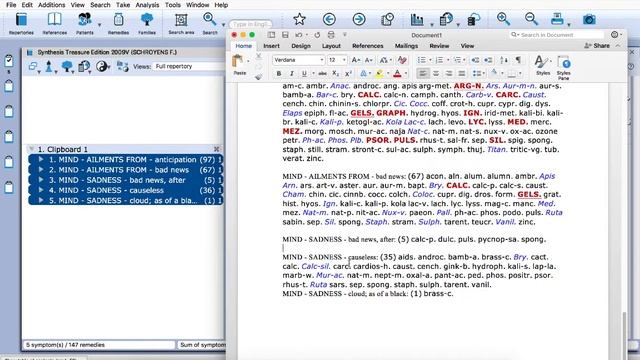Zoom out with the minus magnifier
The width and height of the screenshot is (640, 360).
(x=531, y=19)
